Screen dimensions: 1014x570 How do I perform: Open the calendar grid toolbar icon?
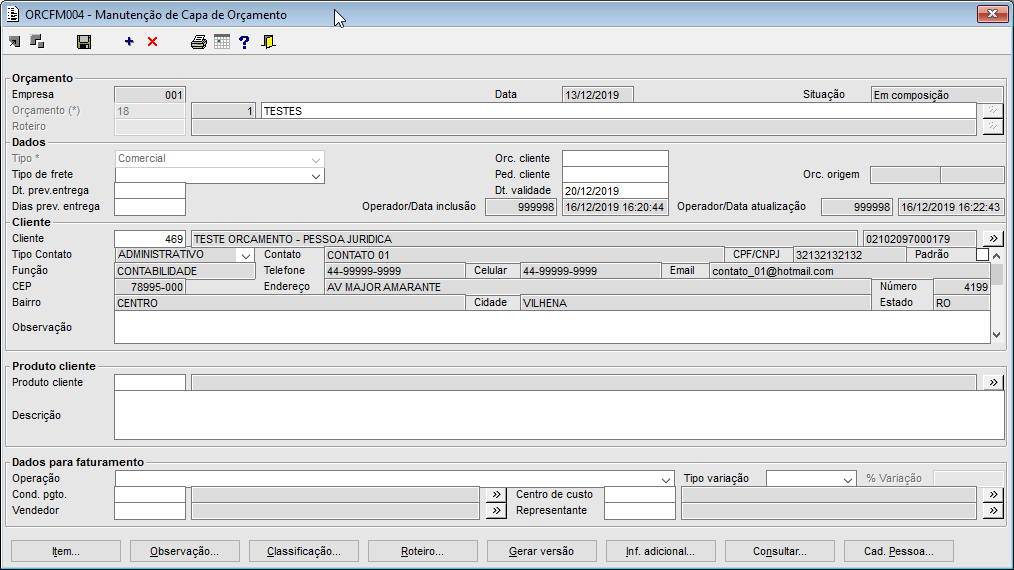pos(222,42)
